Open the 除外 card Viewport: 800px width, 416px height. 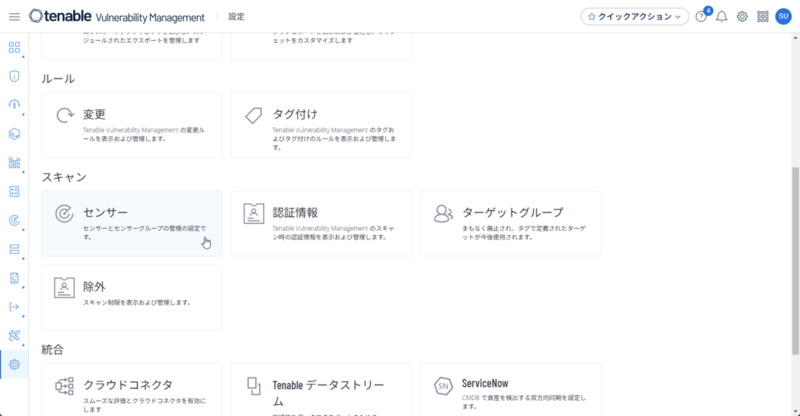[132, 298]
